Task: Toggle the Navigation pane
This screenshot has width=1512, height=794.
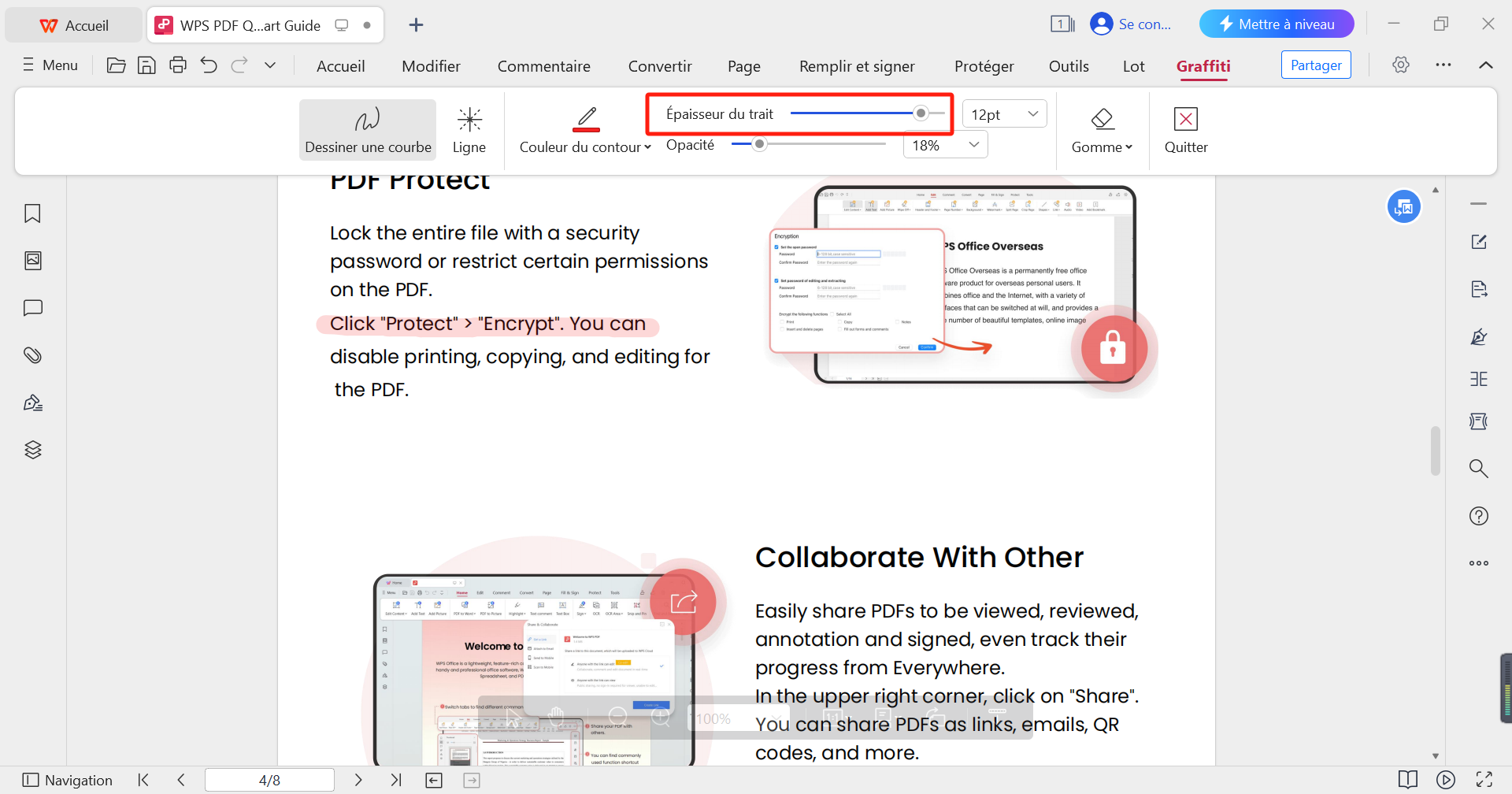Action: click(68, 780)
